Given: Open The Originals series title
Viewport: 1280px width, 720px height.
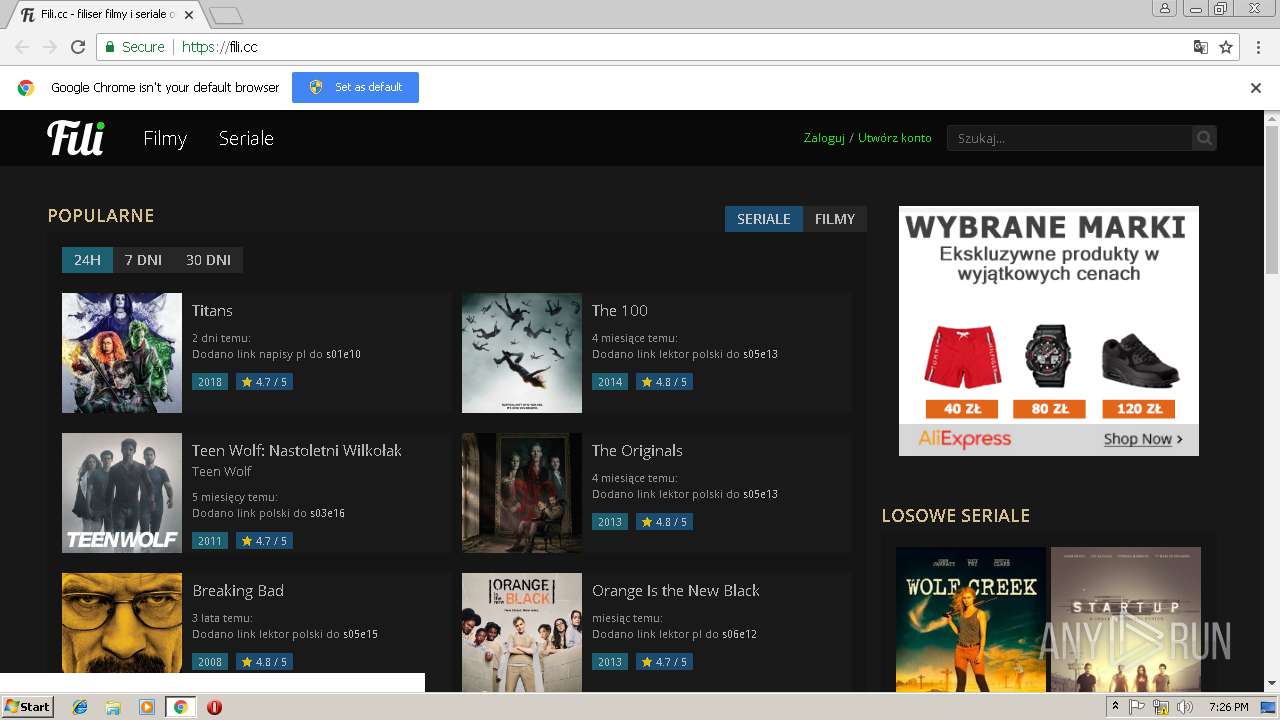Looking at the screenshot, I should pyautogui.click(x=637, y=451).
